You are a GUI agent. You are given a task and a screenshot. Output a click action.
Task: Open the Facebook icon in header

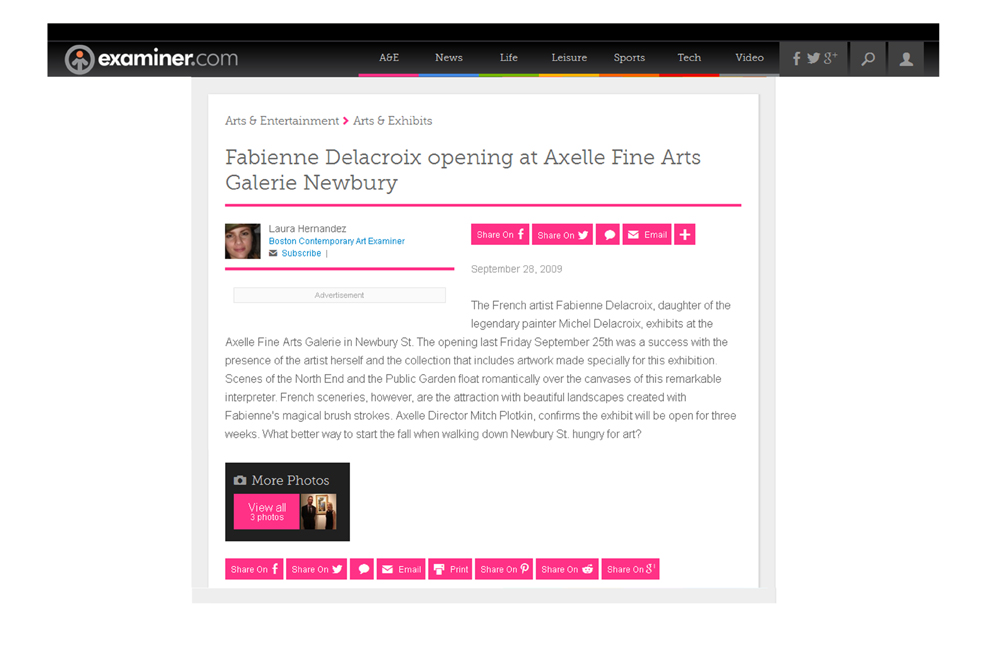coord(797,59)
